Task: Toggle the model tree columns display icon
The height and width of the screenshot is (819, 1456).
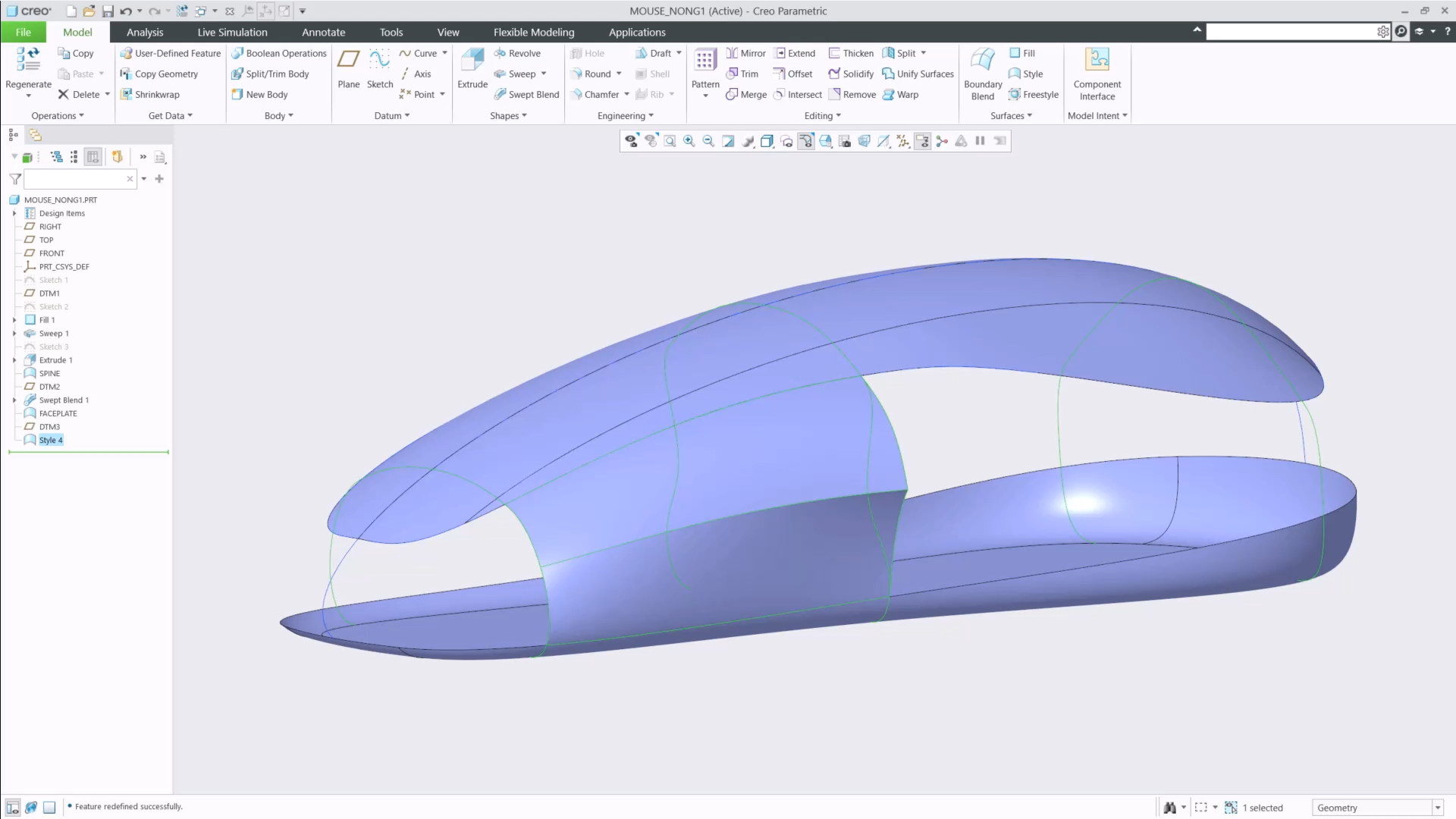Action: pos(93,157)
